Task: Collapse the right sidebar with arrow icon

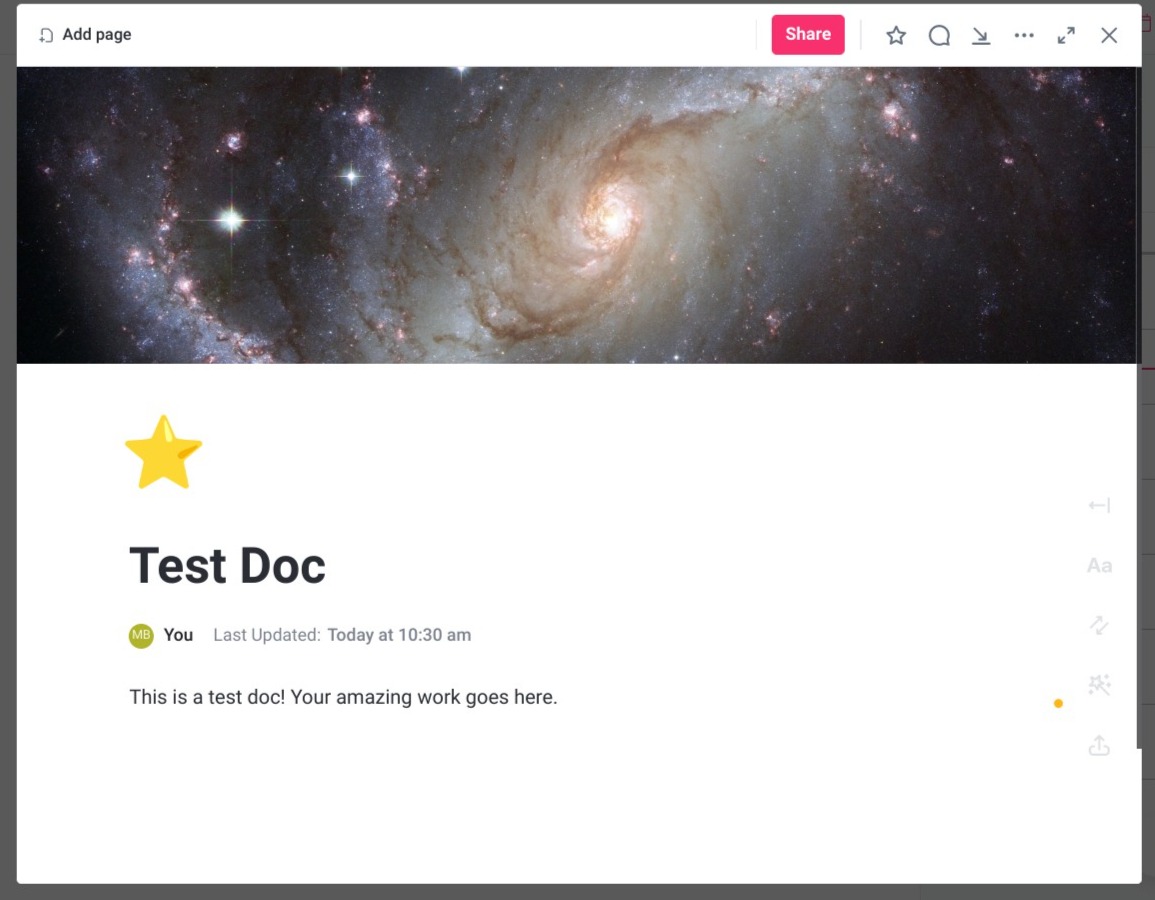Action: click(1099, 505)
